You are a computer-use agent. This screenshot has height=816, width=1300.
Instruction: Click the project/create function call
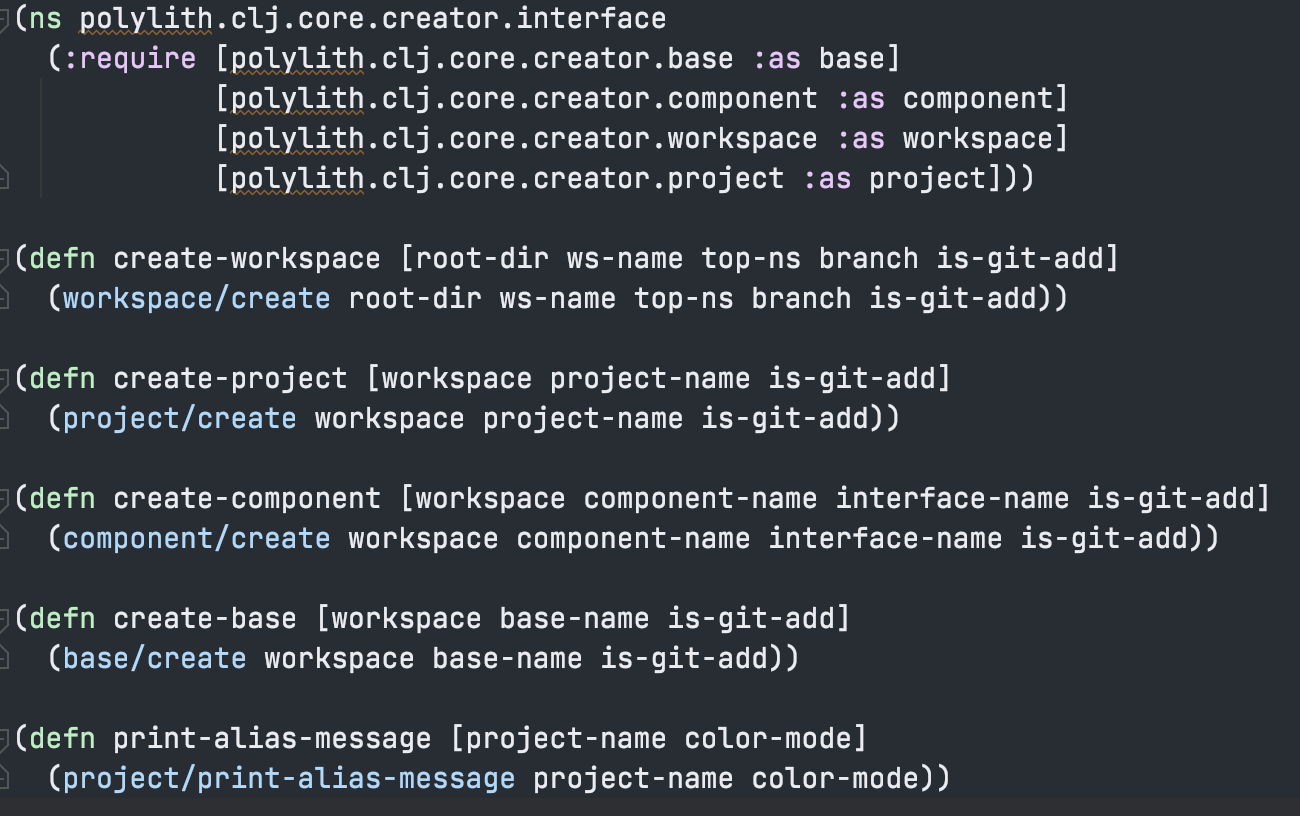[180, 418]
